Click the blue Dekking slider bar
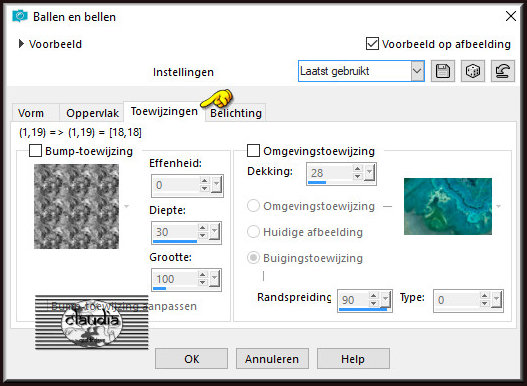This screenshot has height=386, width=527. pyautogui.click(x=317, y=183)
